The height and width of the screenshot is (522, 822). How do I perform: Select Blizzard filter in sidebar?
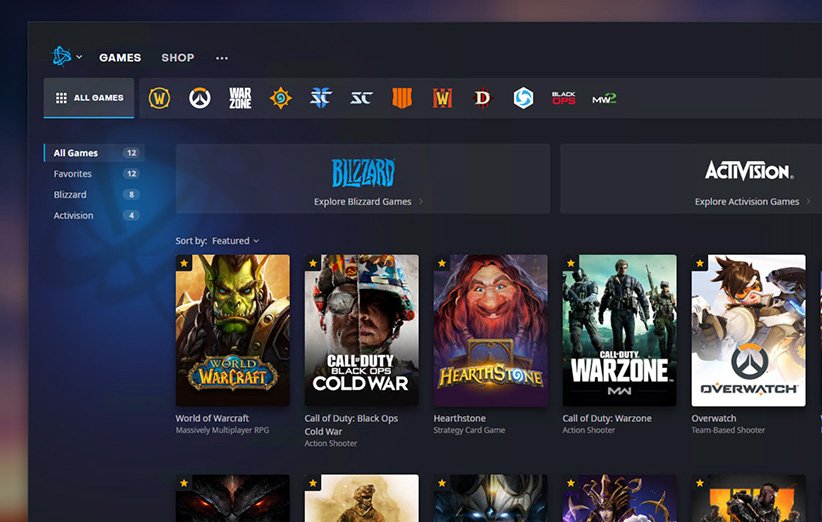point(94,195)
